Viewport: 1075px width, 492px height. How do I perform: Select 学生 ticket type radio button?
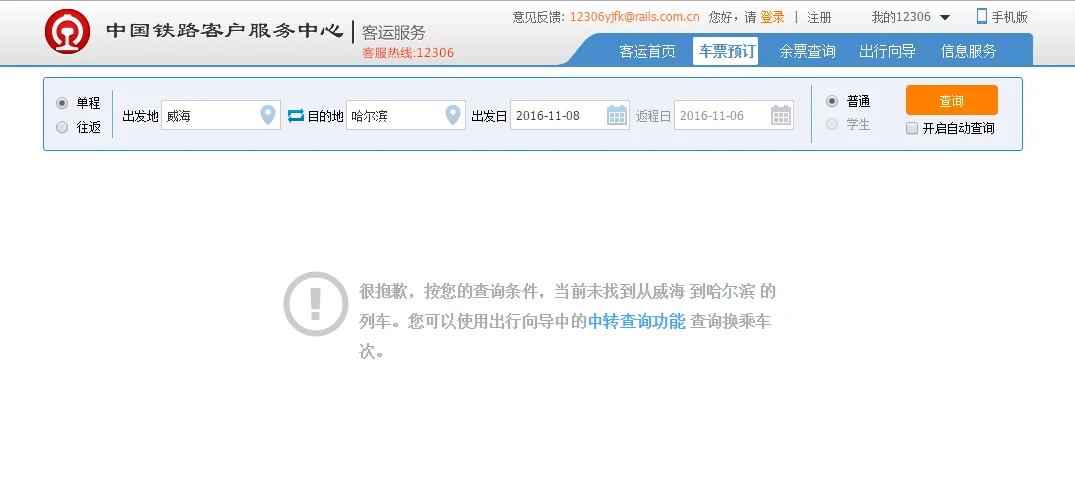pos(832,124)
